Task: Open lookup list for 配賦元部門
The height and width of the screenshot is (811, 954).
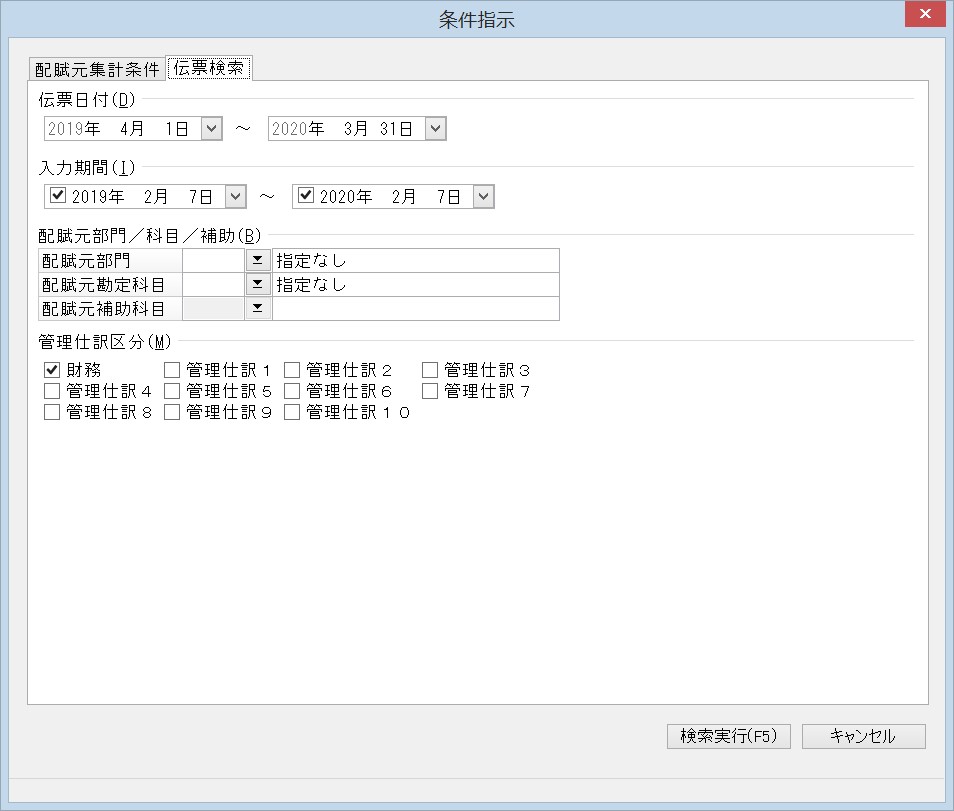Action: click(257, 260)
